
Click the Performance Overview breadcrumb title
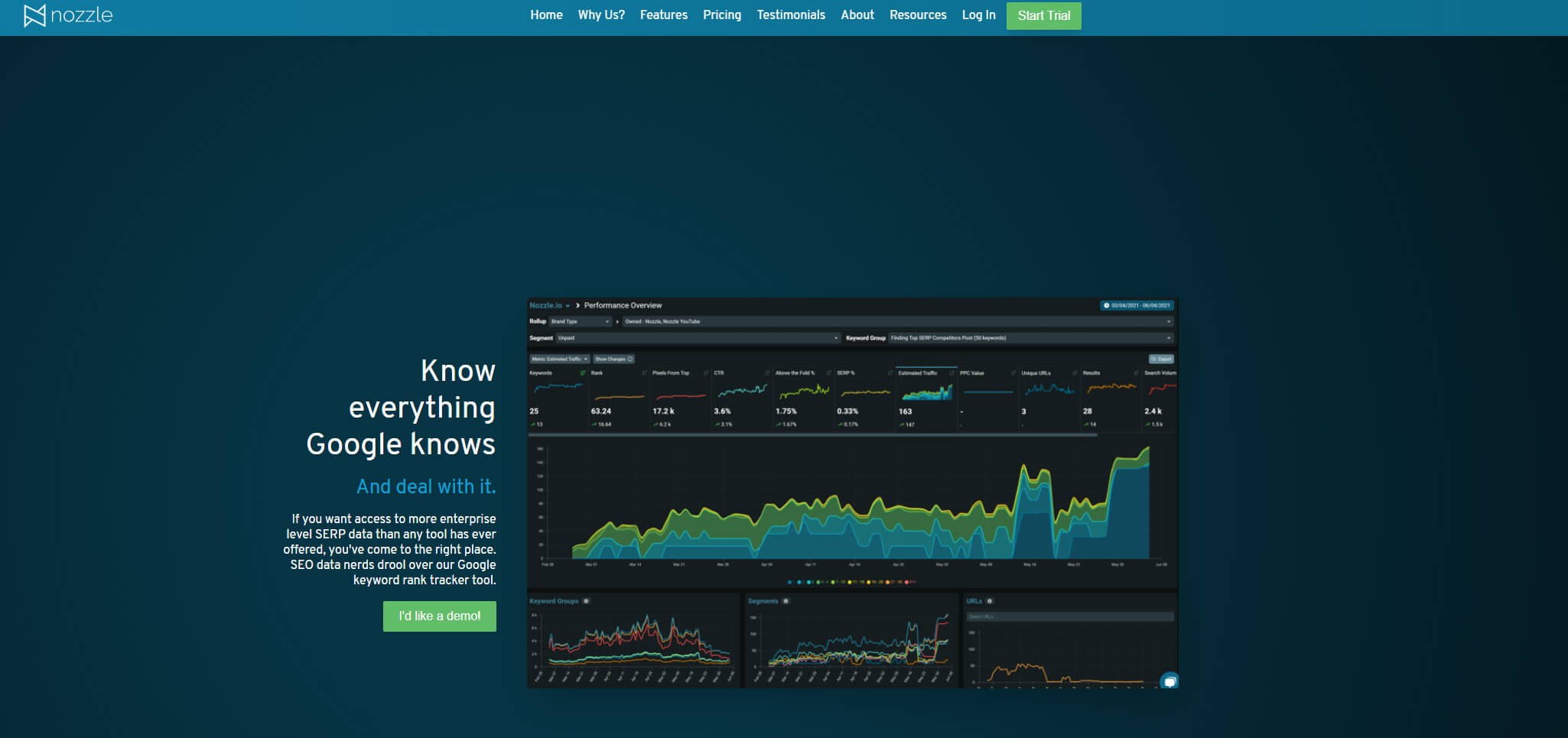(623, 305)
